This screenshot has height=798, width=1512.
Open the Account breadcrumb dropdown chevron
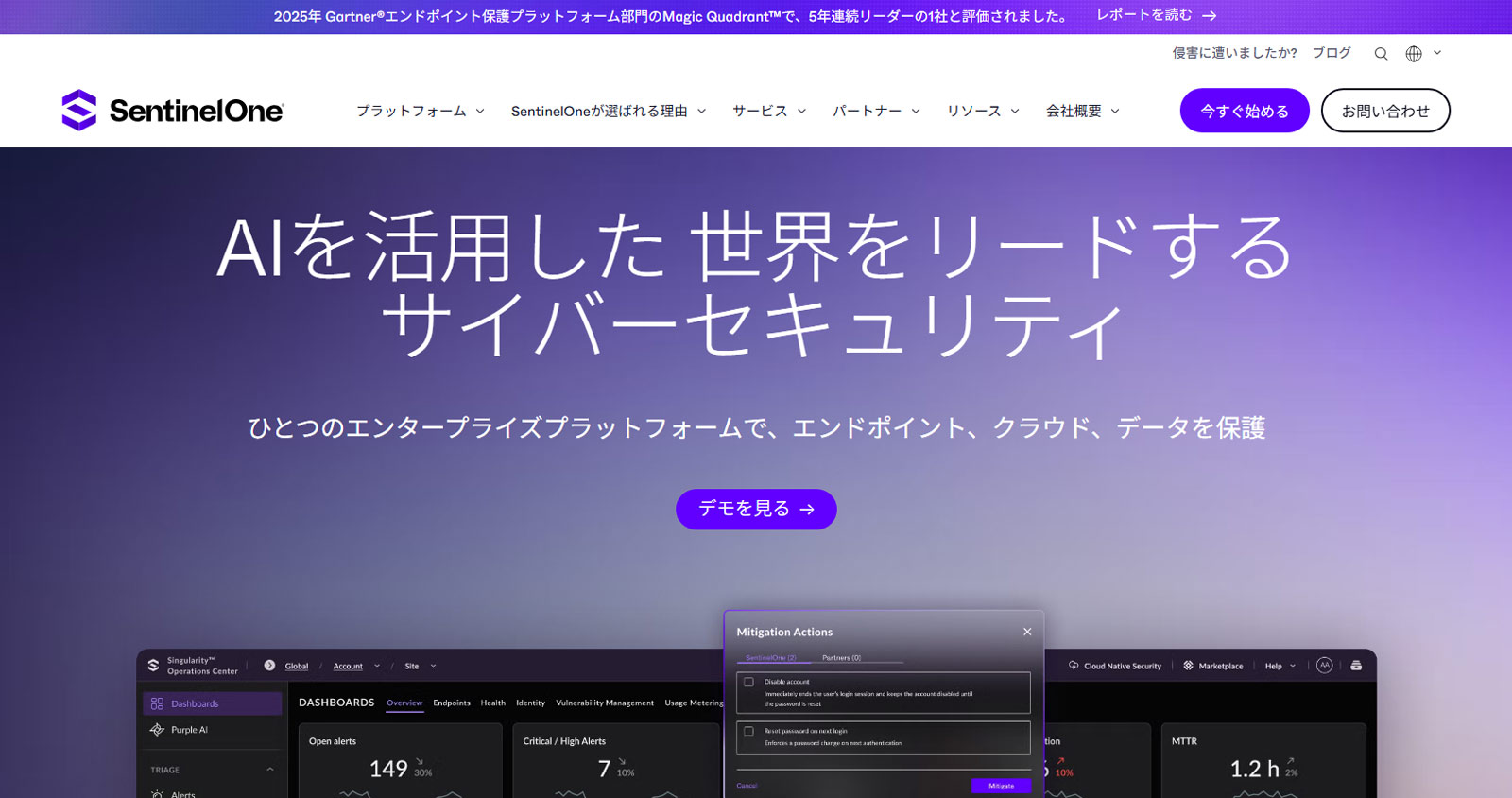click(x=377, y=666)
